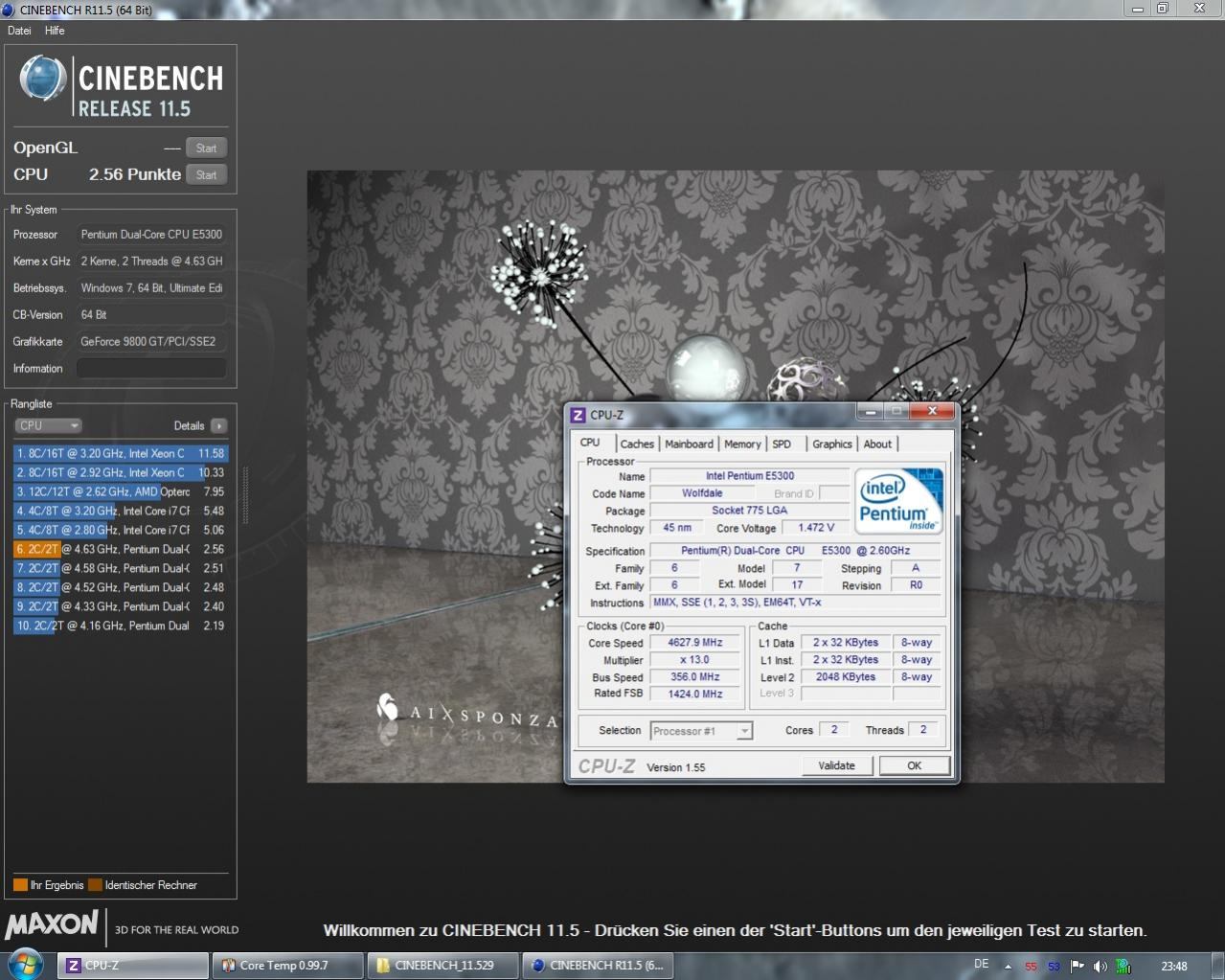Click the Validate button in CPU-Z
Image resolution: width=1225 pixels, height=980 pixels.
(836, 765)
